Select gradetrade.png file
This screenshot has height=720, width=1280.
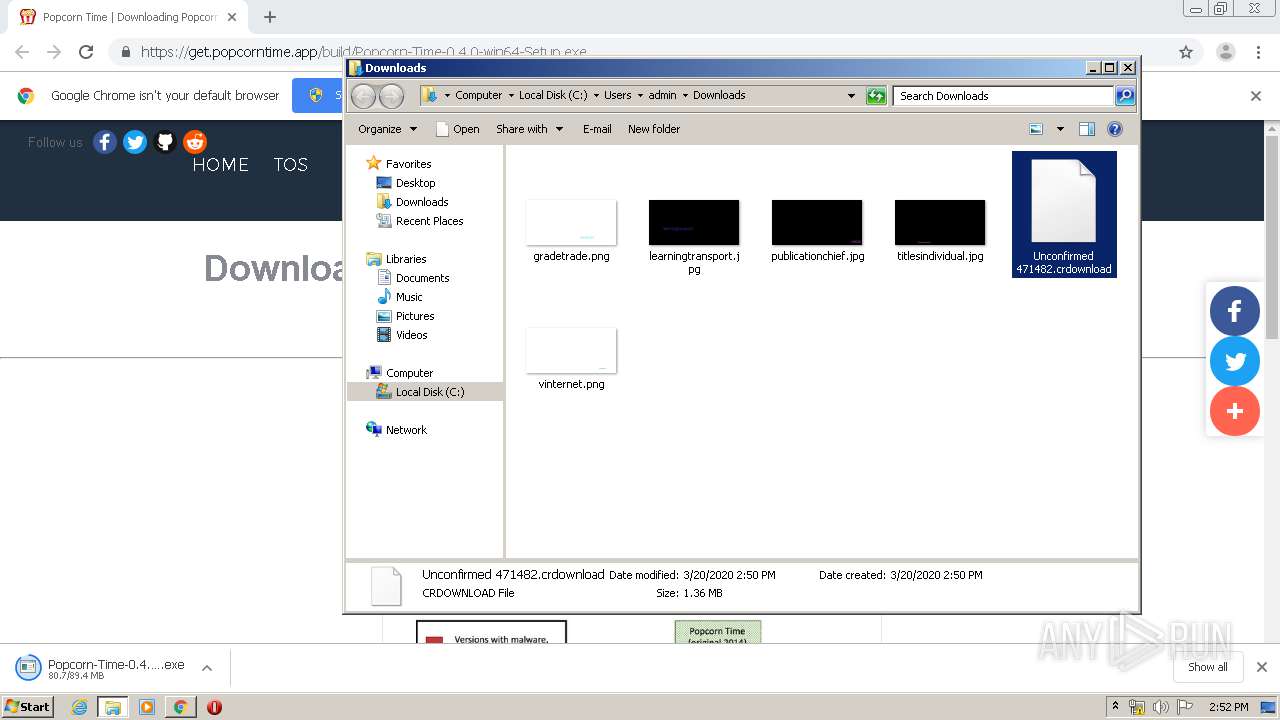coord(571,230)
